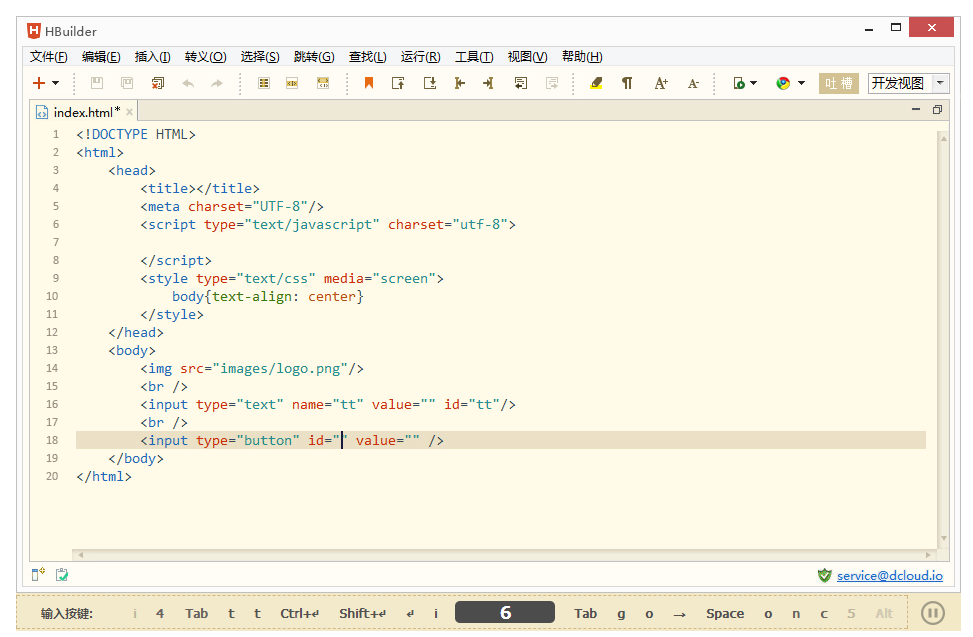
Task: Open the 跳转(G) menu
Action: point(314,57)
